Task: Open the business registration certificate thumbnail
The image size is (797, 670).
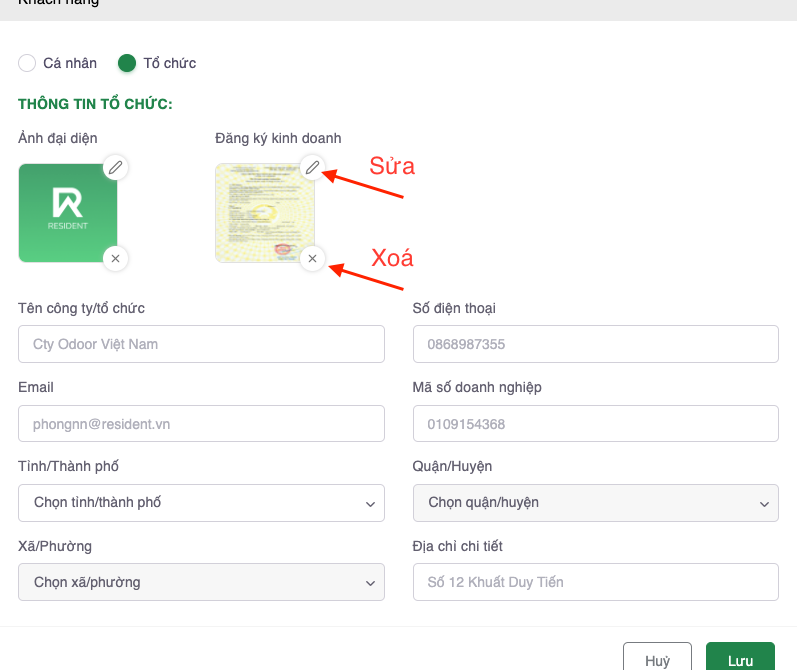Action: point(264,212)
